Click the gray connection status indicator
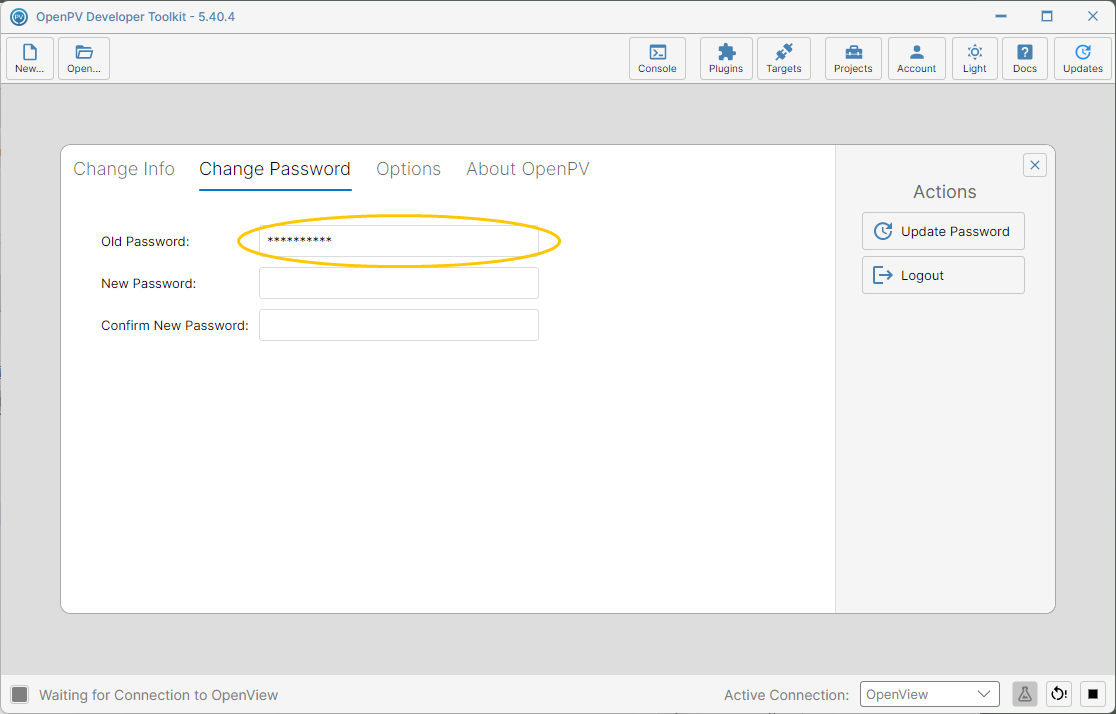 [x=20, y=695]
